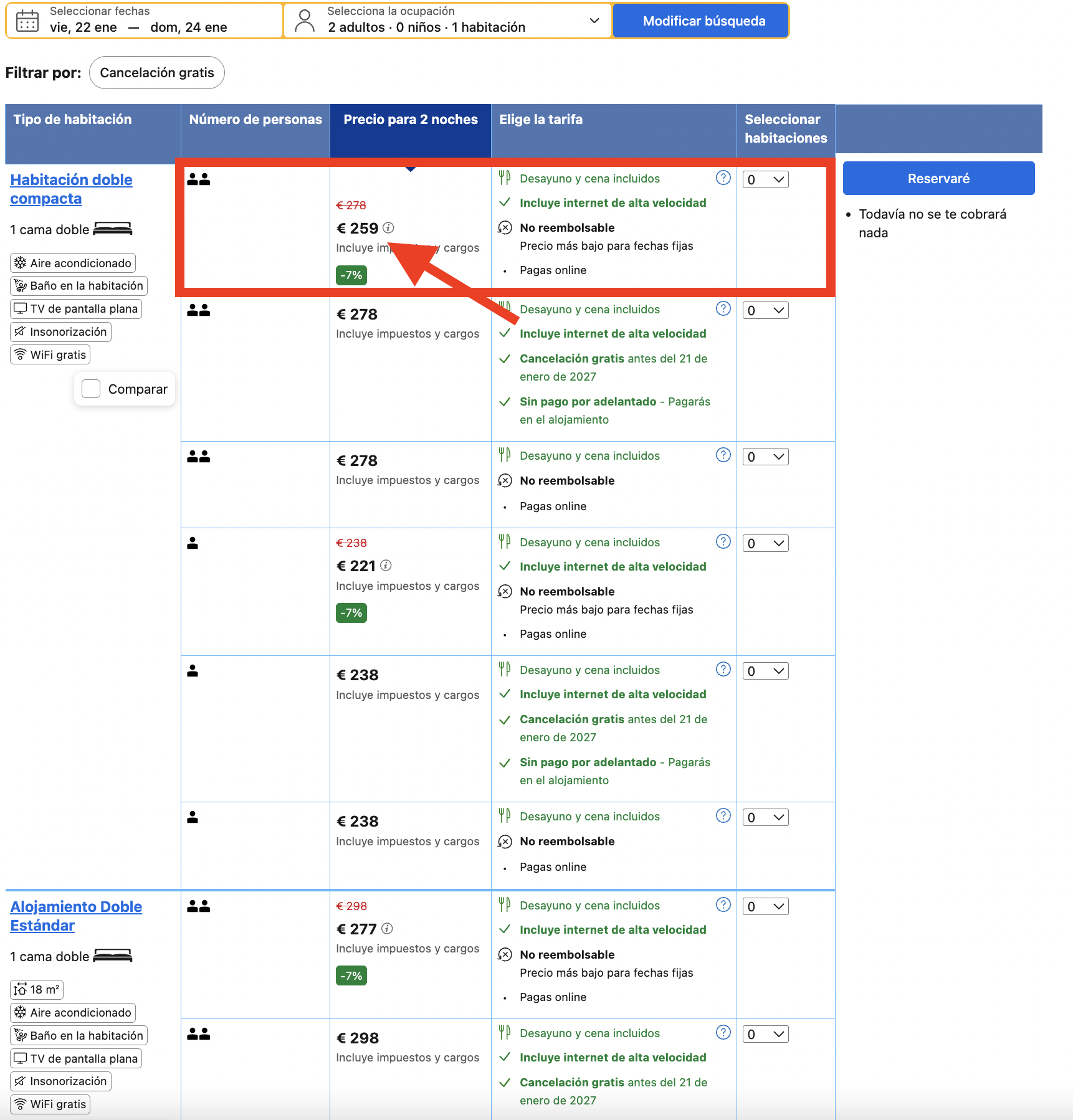Open the room quantity dropdown for the free-cancellation € 278 rate
Image resolution: width=1073 pixels, height=1120 pixels.
click(766, 310)
